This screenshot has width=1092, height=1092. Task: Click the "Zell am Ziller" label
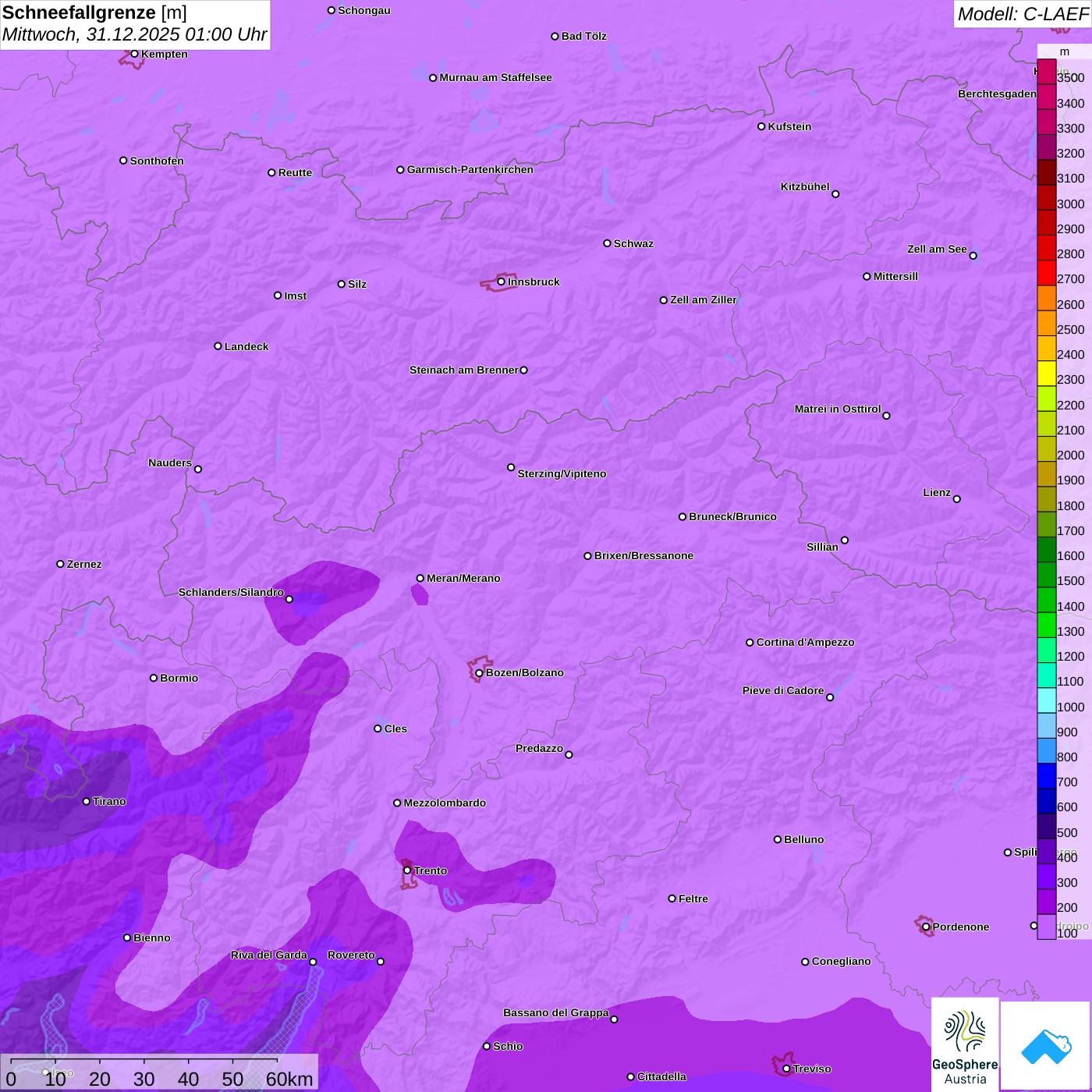(704, 300)
